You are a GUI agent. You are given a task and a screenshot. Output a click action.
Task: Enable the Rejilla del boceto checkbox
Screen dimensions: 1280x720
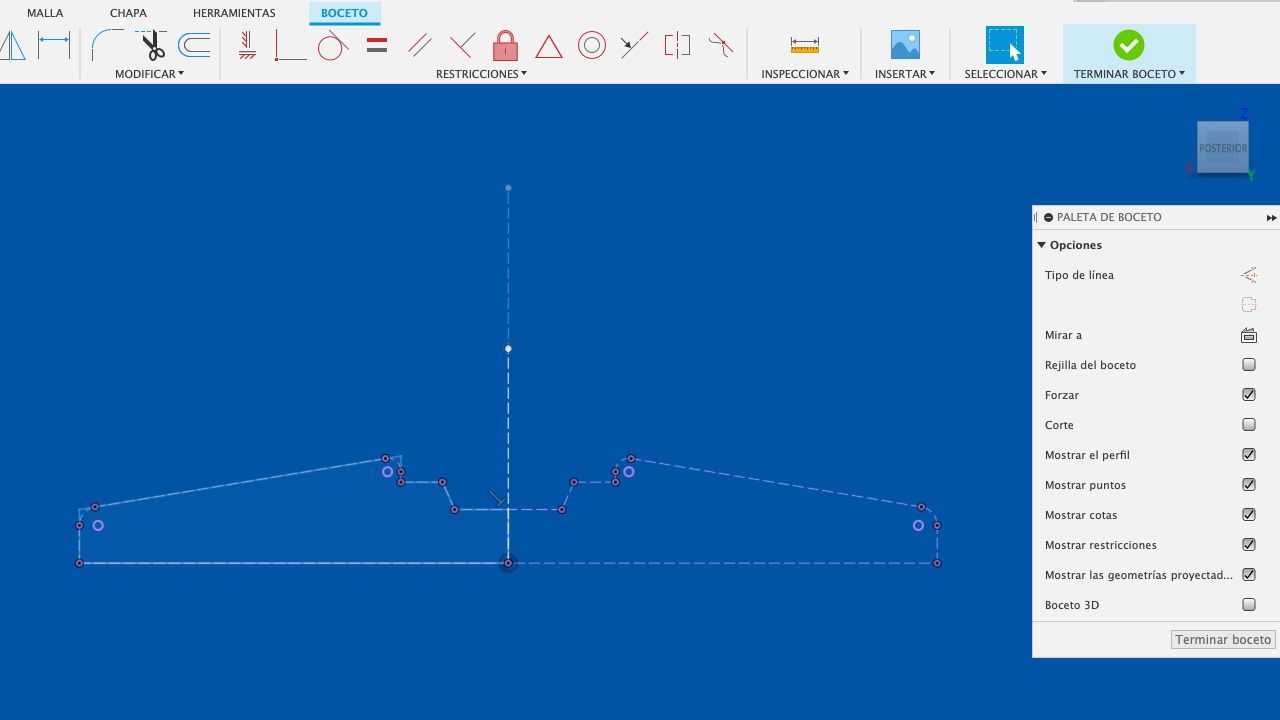(x=1248, y=365)
